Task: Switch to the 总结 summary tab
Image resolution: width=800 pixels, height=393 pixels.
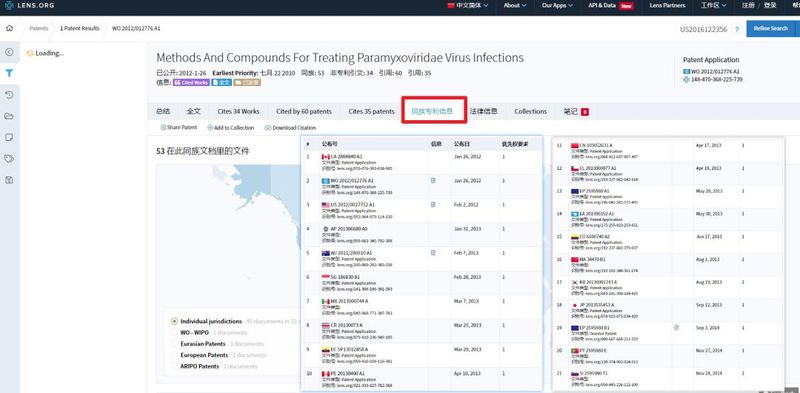Action: (x=163, y=111)
